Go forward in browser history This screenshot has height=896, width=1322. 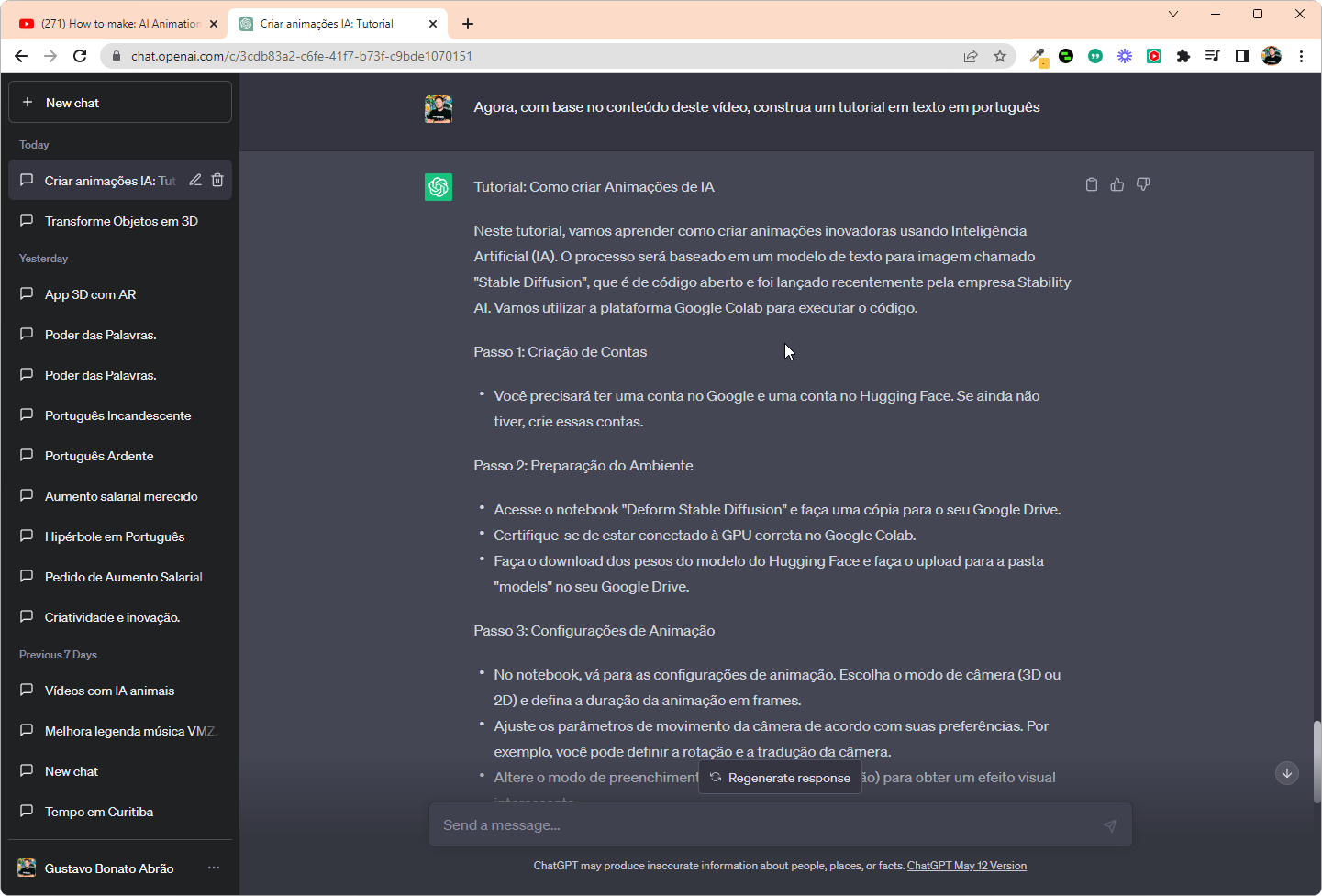coord(50,56)
